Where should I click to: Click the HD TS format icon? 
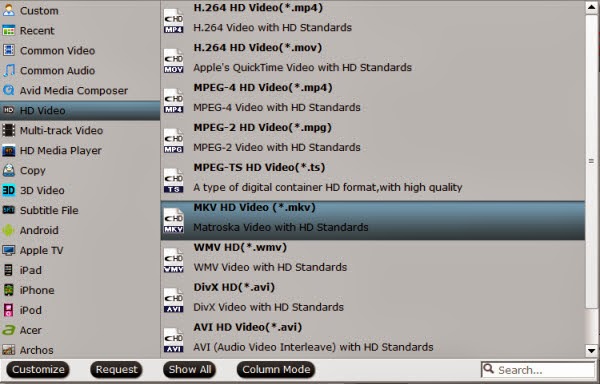174,181
